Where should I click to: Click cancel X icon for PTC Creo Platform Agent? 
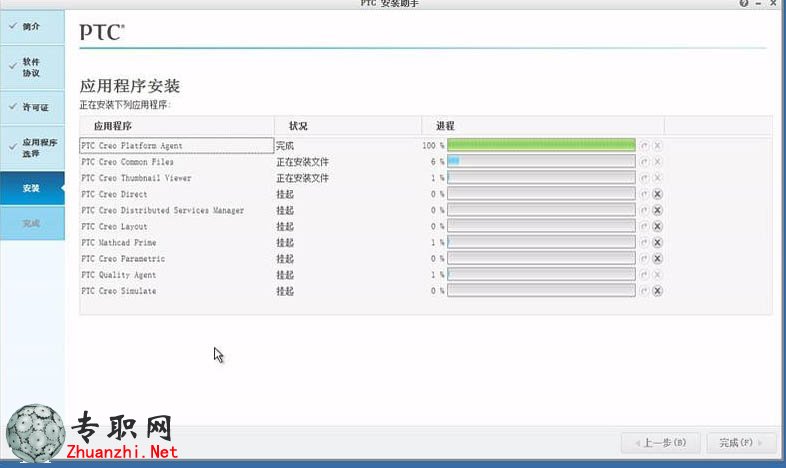pyautogui.click(x=657, y=146)
